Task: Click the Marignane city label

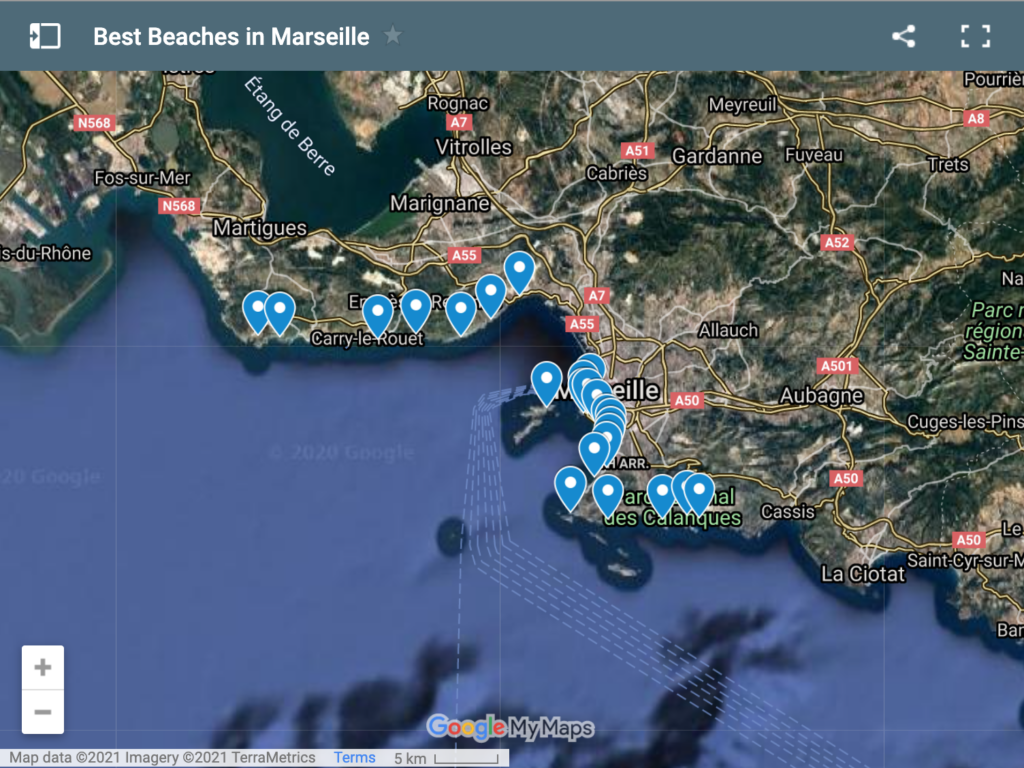Action: pos(440,204)
